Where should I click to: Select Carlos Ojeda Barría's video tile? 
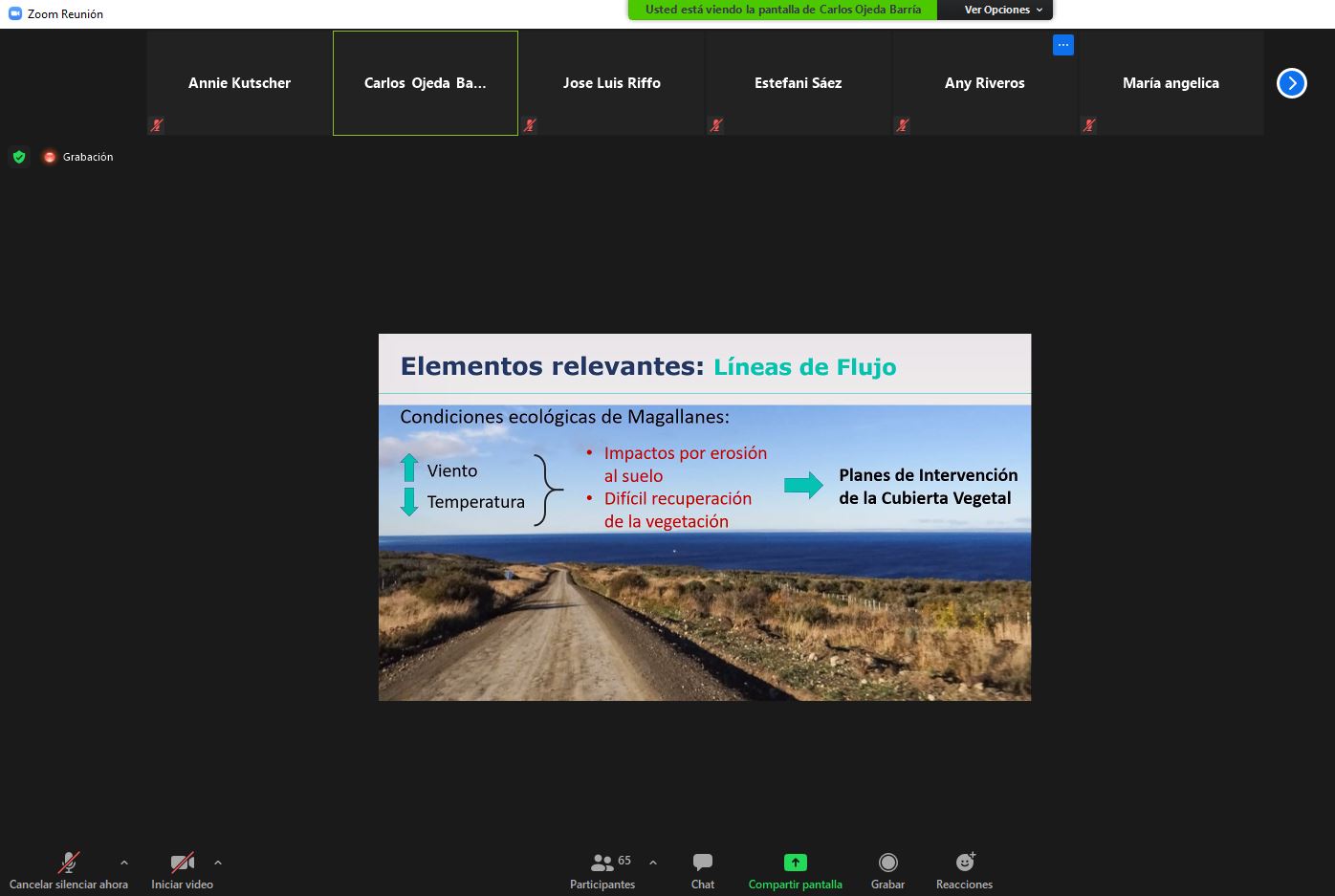click(x=425, y=83)
